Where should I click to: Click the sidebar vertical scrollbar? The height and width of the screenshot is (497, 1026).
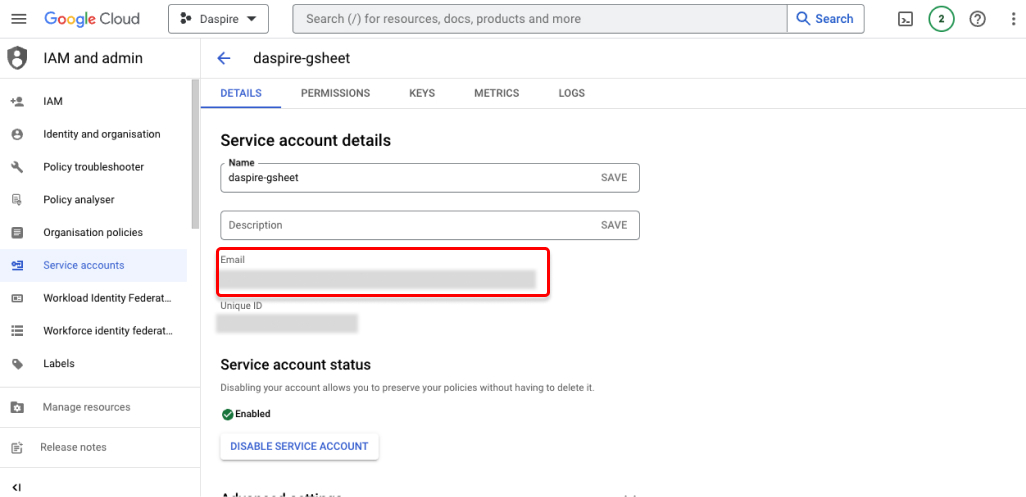tap(195, 154)
